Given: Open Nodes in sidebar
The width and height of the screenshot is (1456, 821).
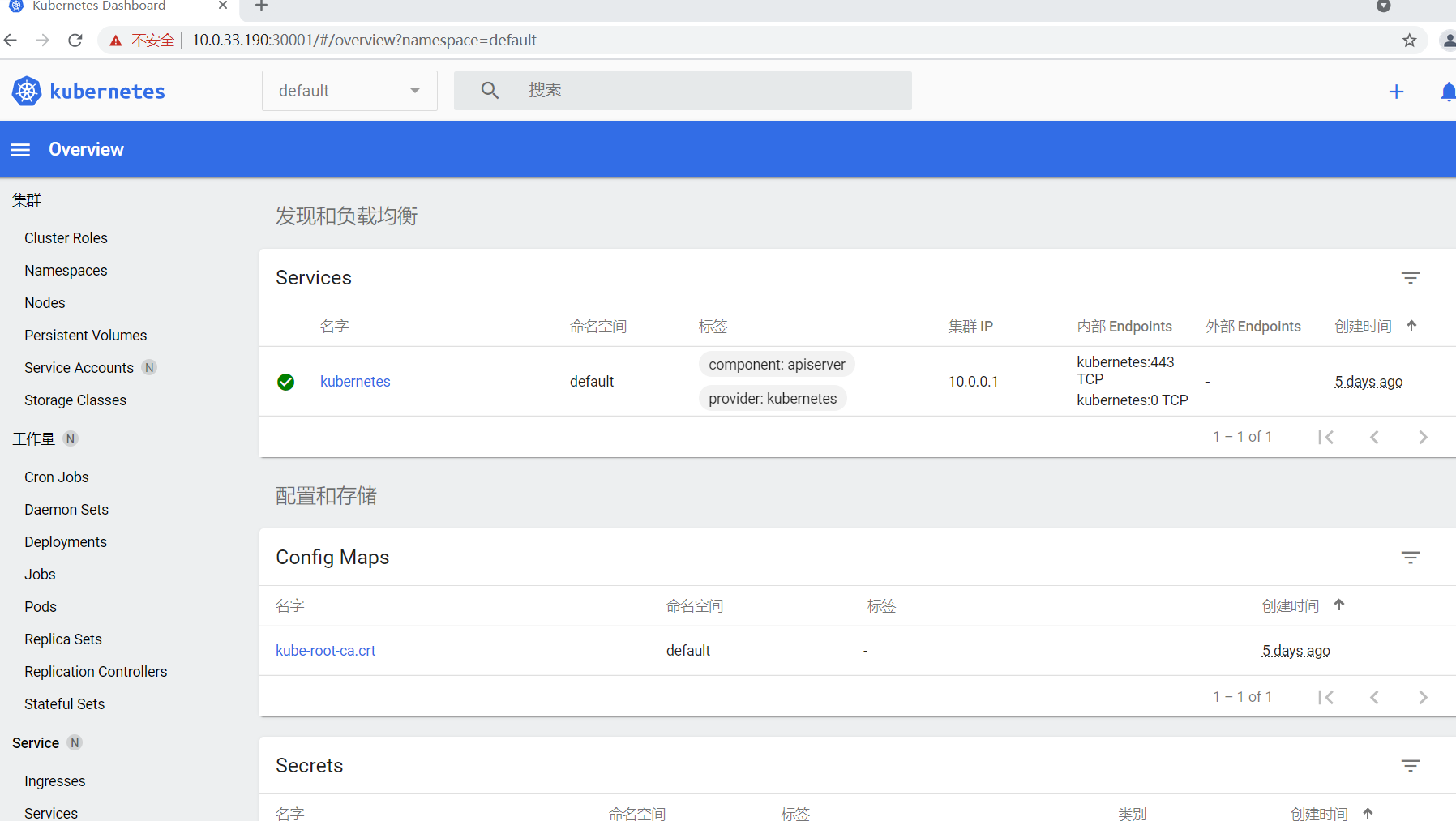Looking at the screenshot, I should [x=45, y=303].
